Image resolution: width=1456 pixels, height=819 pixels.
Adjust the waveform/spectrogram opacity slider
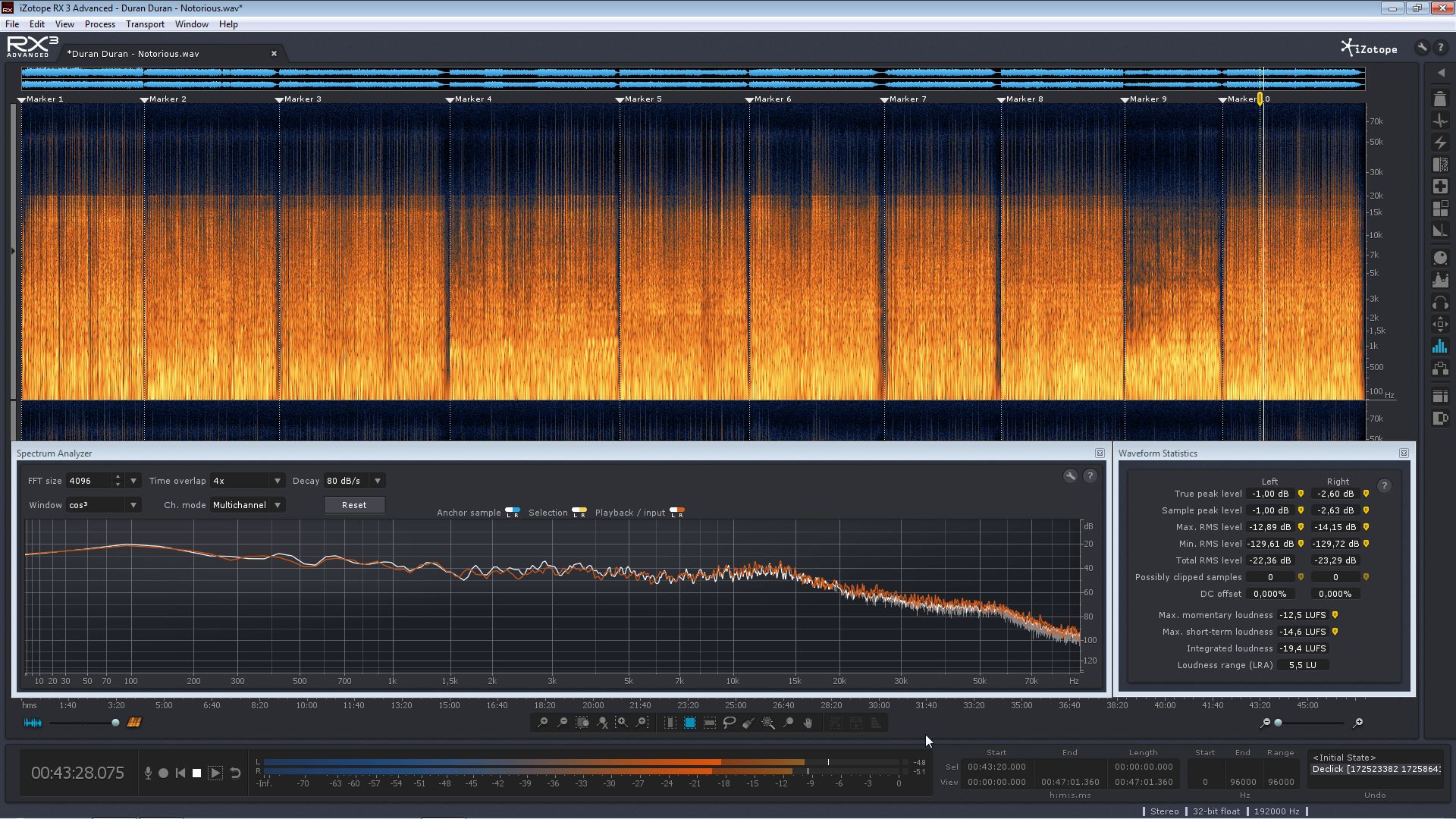click(115, 723)
